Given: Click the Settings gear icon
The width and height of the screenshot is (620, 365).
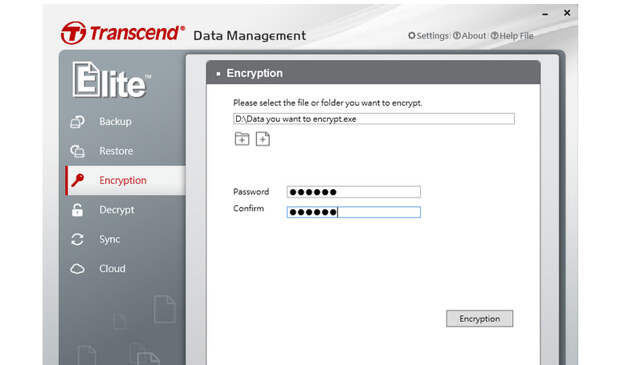Looking at the screenshot, I should pyautogui.click(x=412, y=36).
